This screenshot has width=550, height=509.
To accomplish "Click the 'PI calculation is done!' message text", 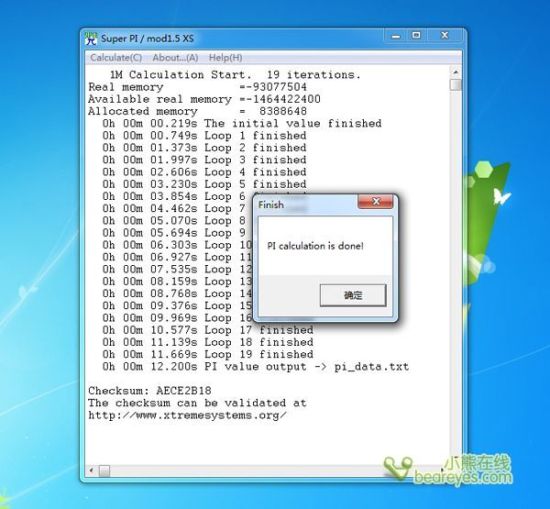I will [315, 246].
